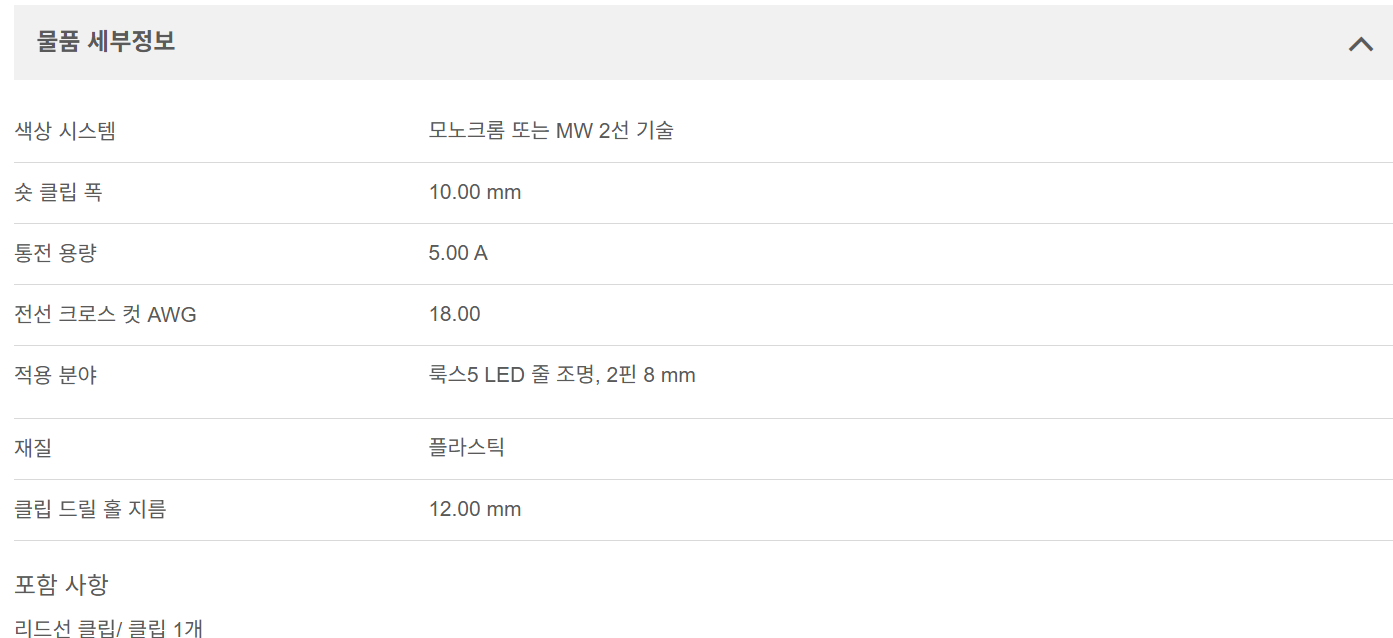
Task: Click the 5.00 A value
Action: click(458, 253)
